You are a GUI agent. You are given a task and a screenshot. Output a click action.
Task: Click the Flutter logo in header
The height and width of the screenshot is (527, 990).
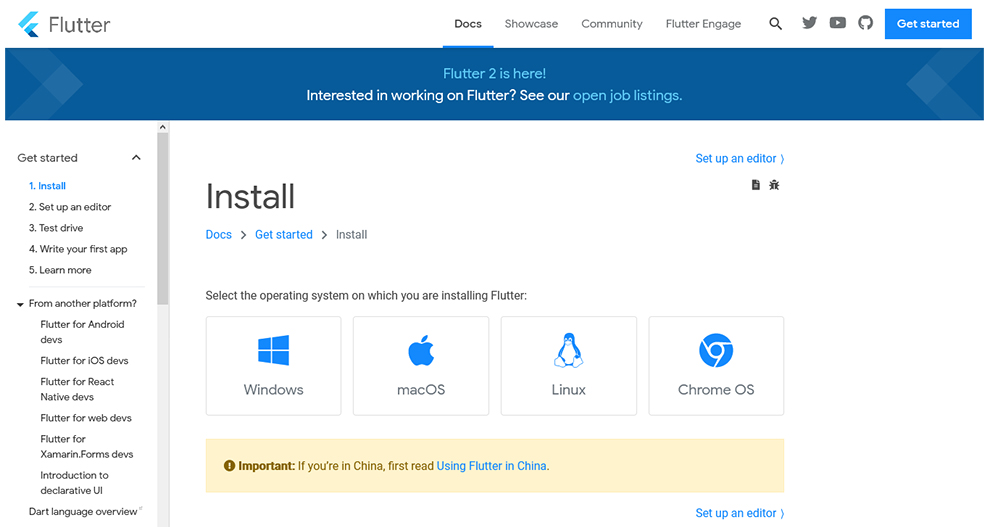pyautogui.click(x=64, y=25)
